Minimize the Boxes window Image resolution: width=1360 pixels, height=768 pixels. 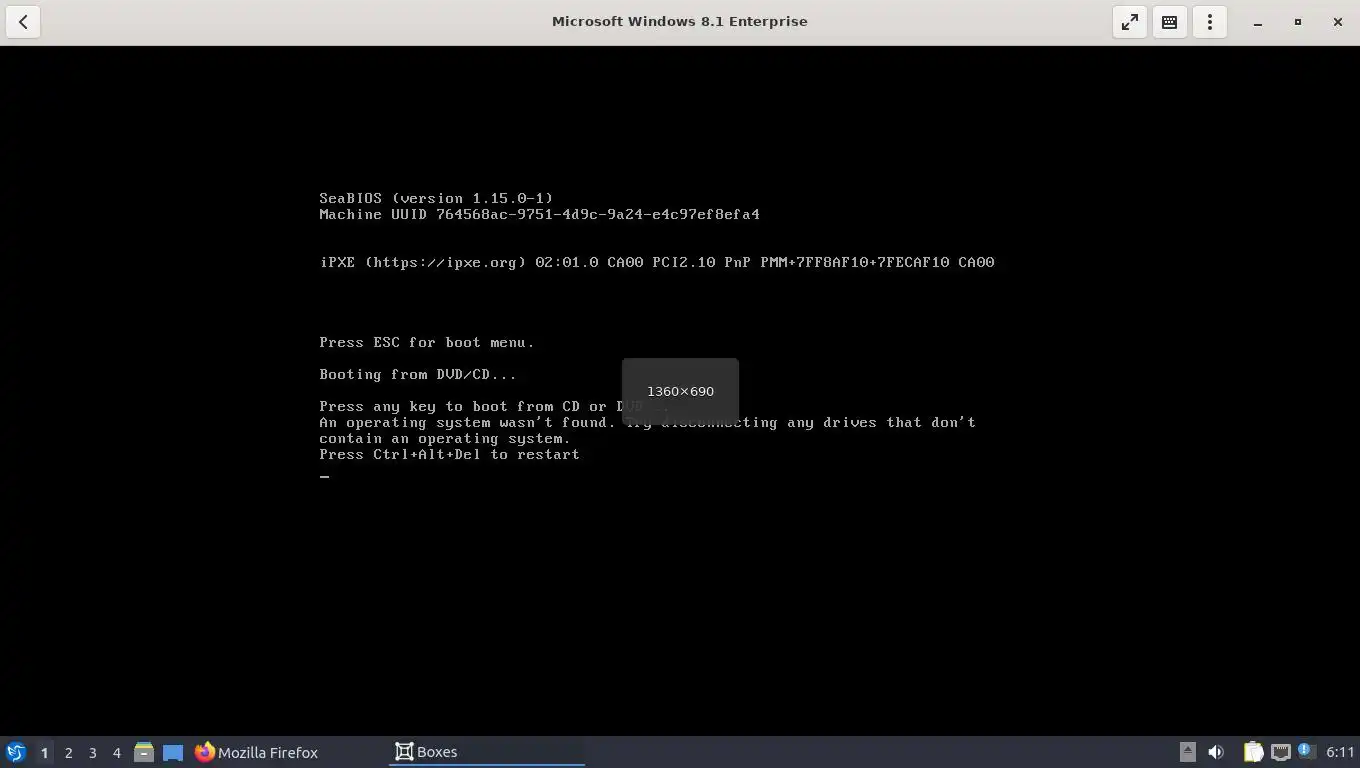1258,22
